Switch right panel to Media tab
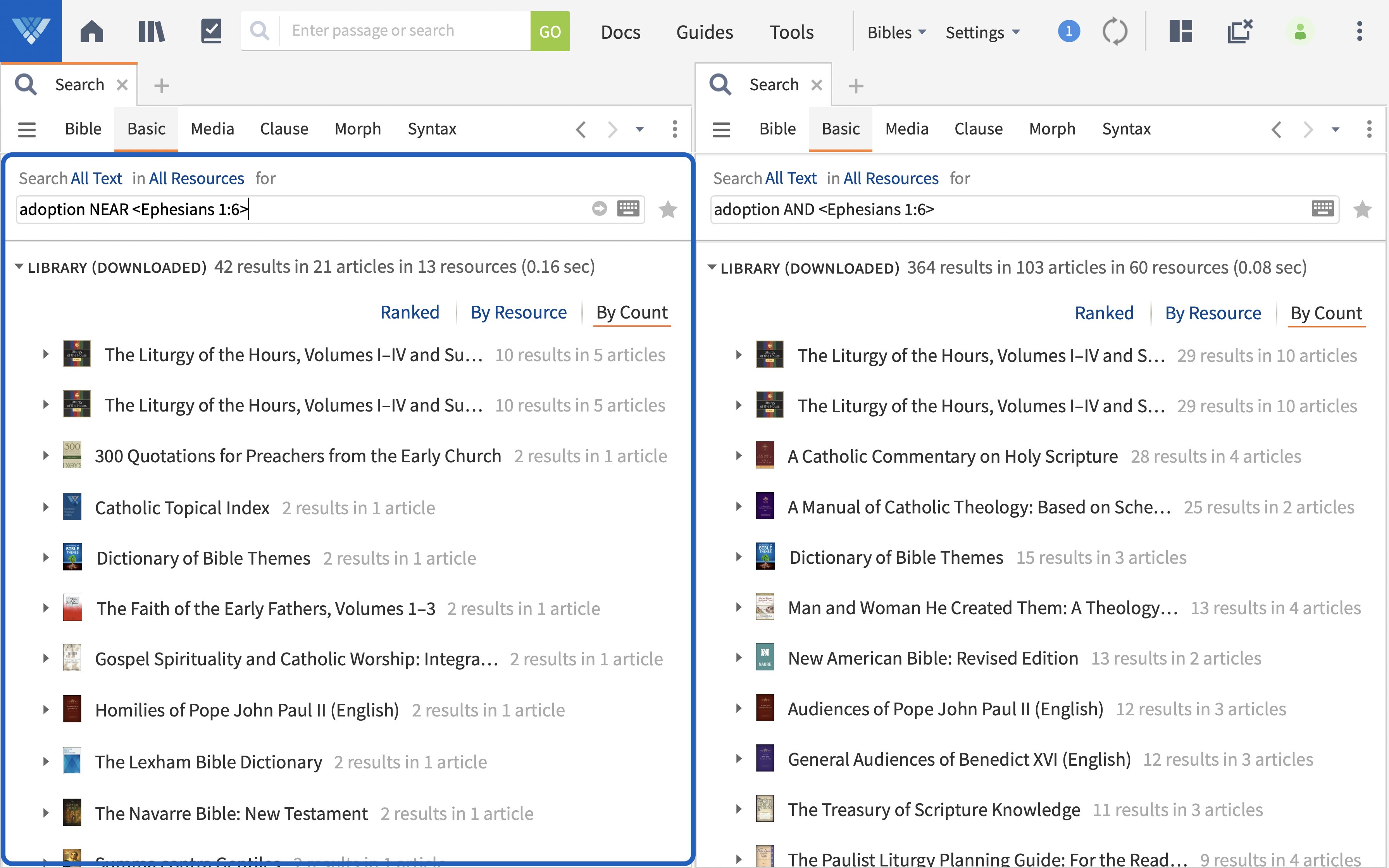The image size is (1389, 868). (907, 129)
